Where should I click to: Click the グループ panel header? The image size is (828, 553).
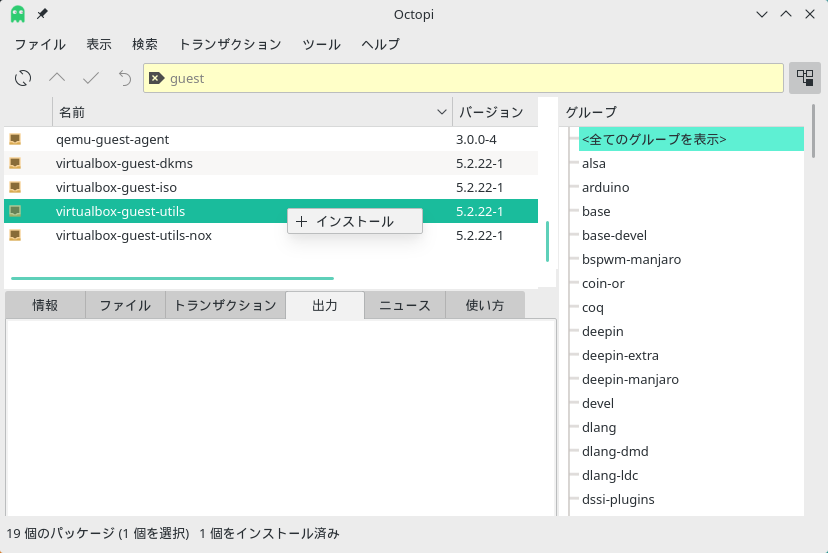(x=681, y=112)
